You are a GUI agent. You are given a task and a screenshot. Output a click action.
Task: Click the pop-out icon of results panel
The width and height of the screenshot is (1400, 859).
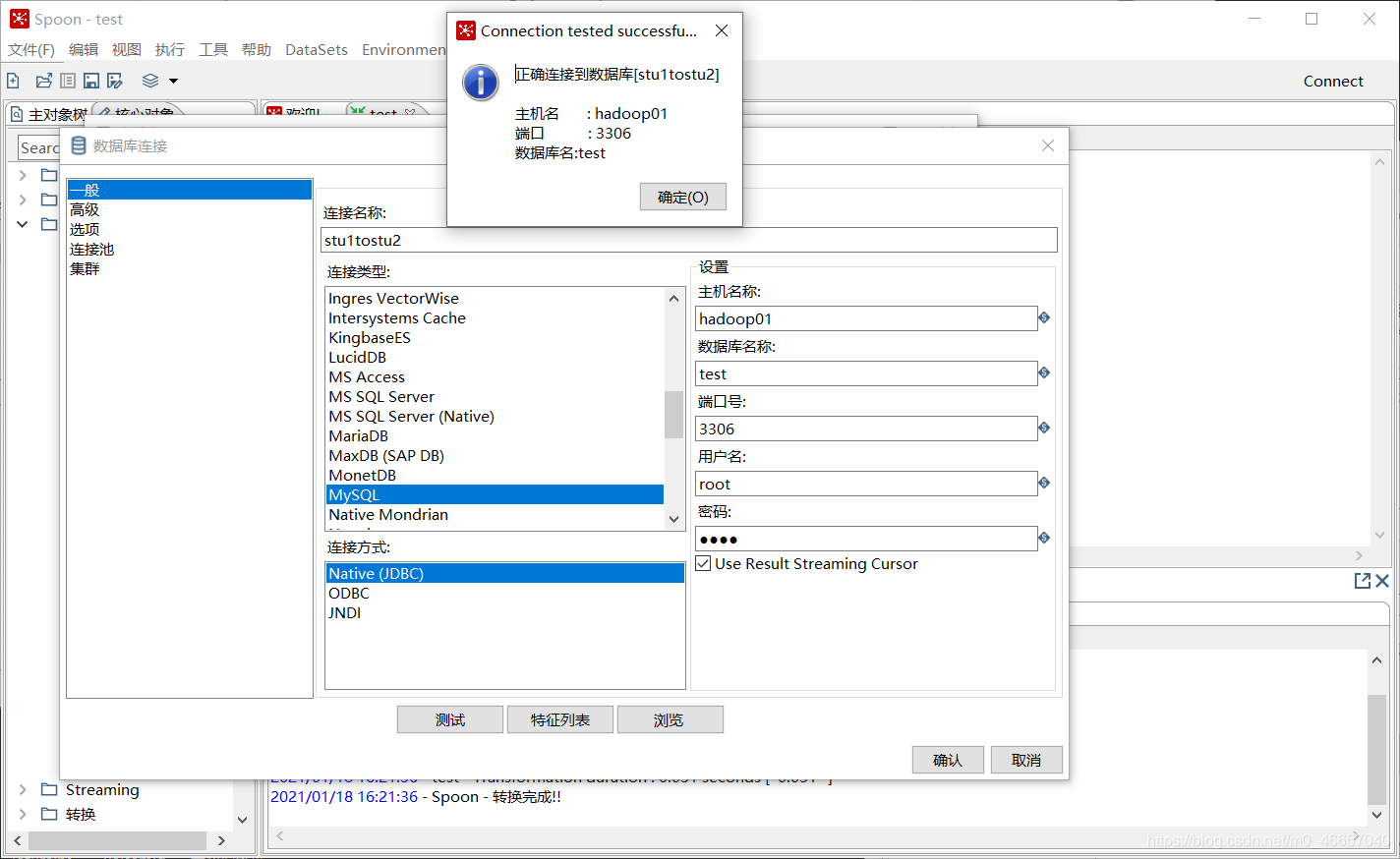1363,581
